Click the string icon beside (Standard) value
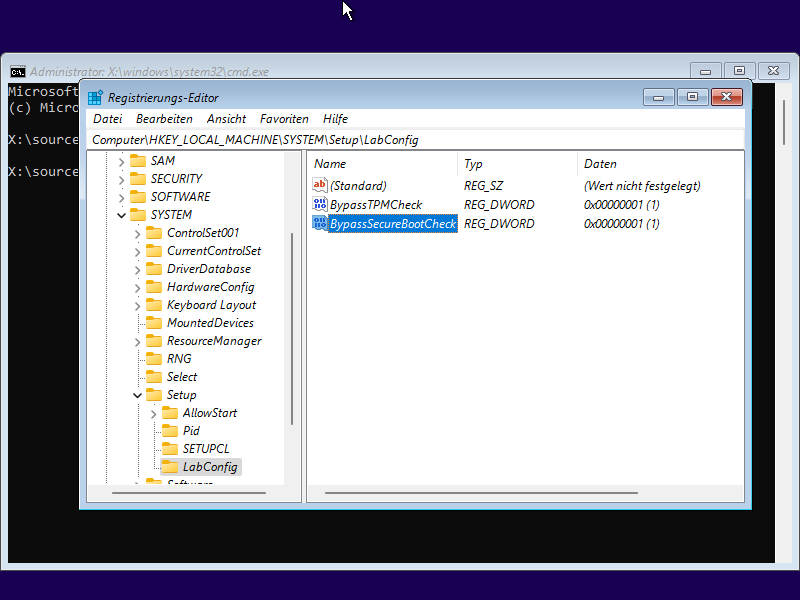The height and width of the screenshot is (600, 800). click(320, 186)
